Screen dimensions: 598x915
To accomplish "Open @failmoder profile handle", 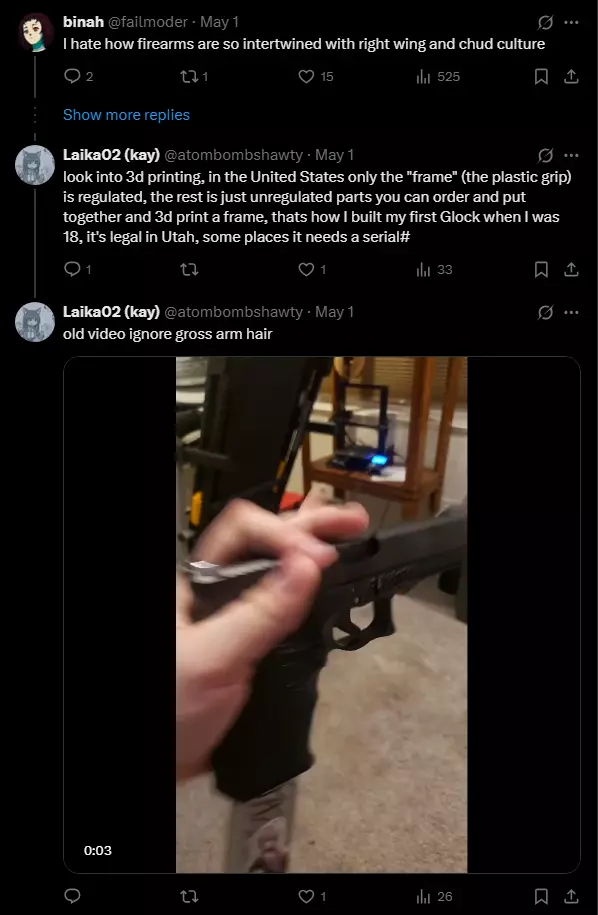I will point(148,22).
